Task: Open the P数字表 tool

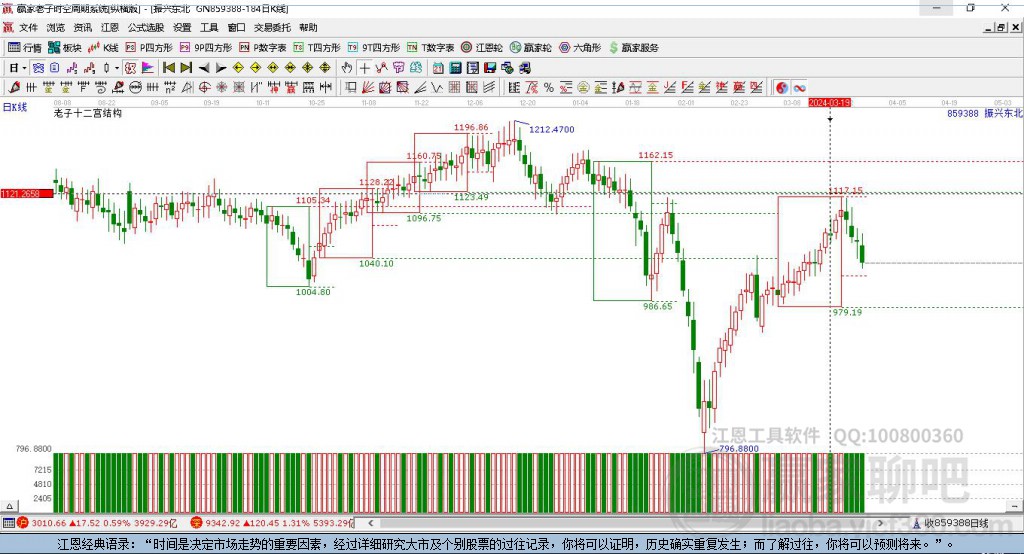Action: (263, 48)
